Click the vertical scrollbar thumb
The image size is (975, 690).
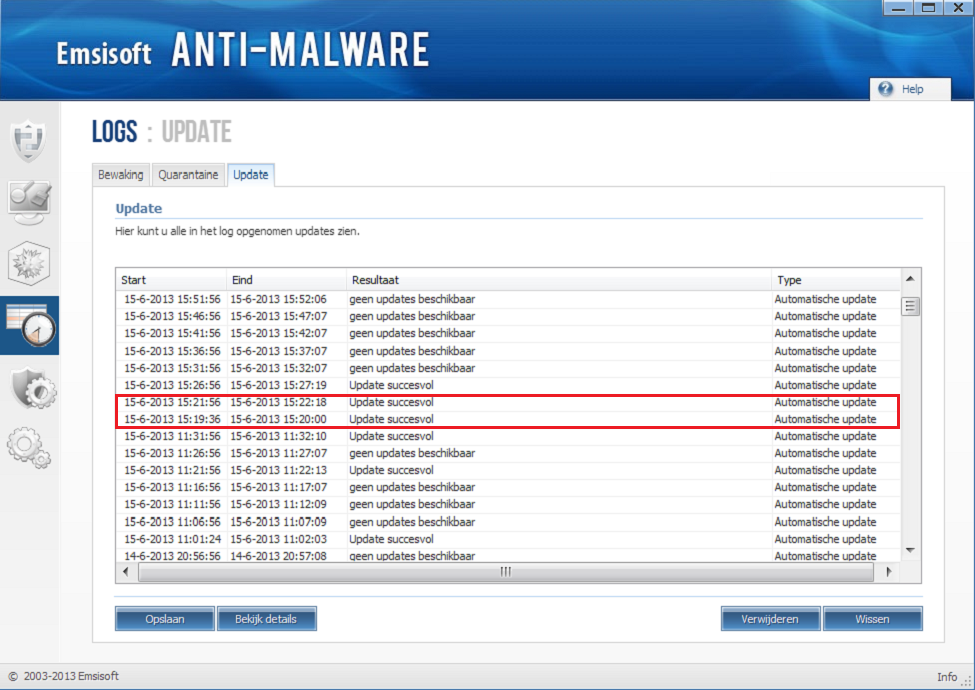click(910, 306)
